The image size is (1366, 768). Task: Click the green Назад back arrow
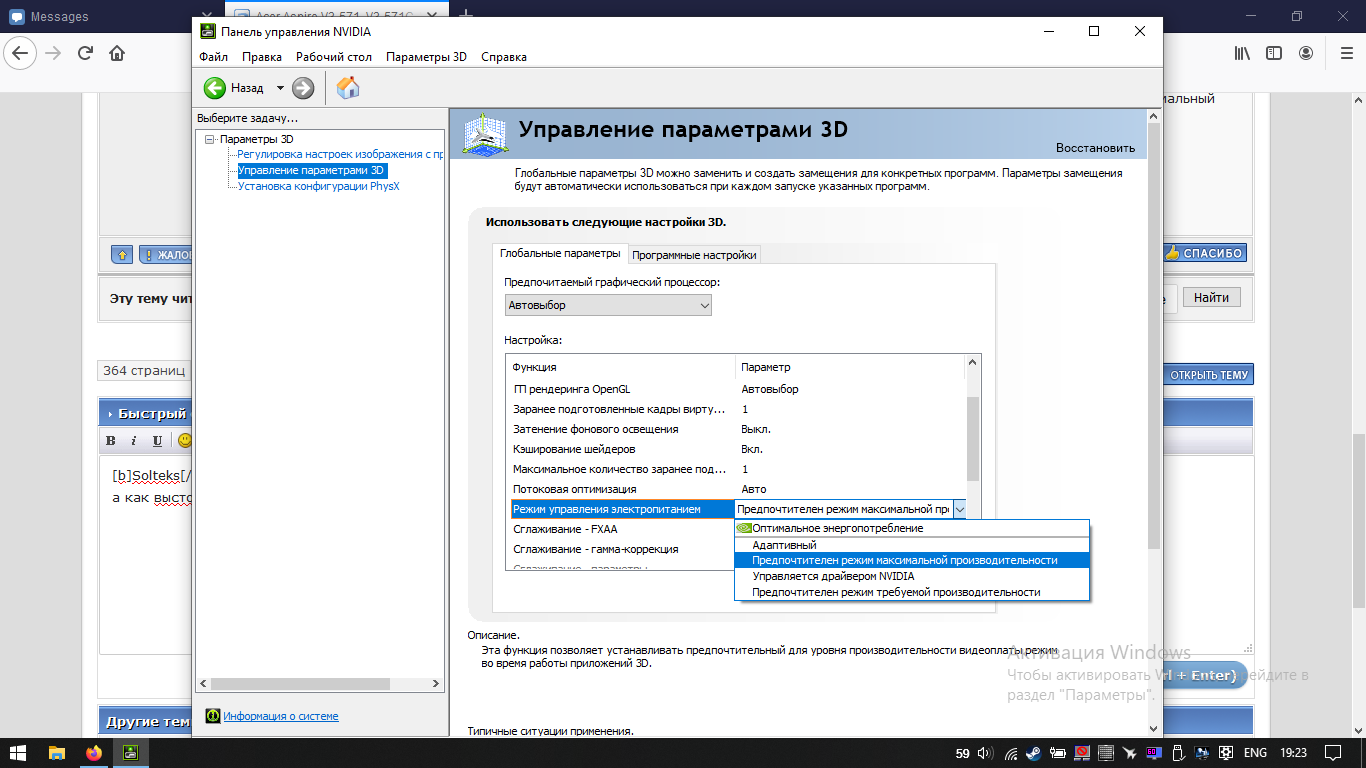tap(215, 88)
